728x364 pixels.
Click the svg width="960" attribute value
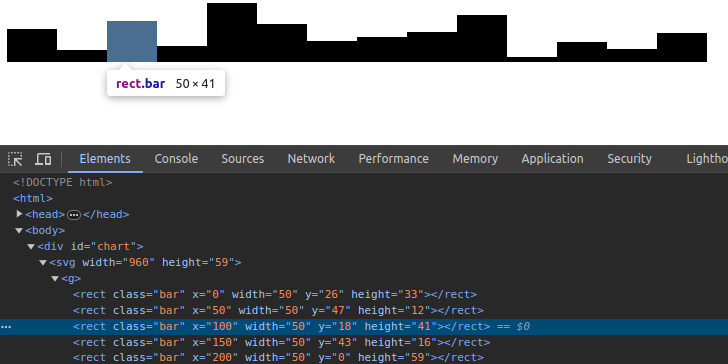(138, 262)
